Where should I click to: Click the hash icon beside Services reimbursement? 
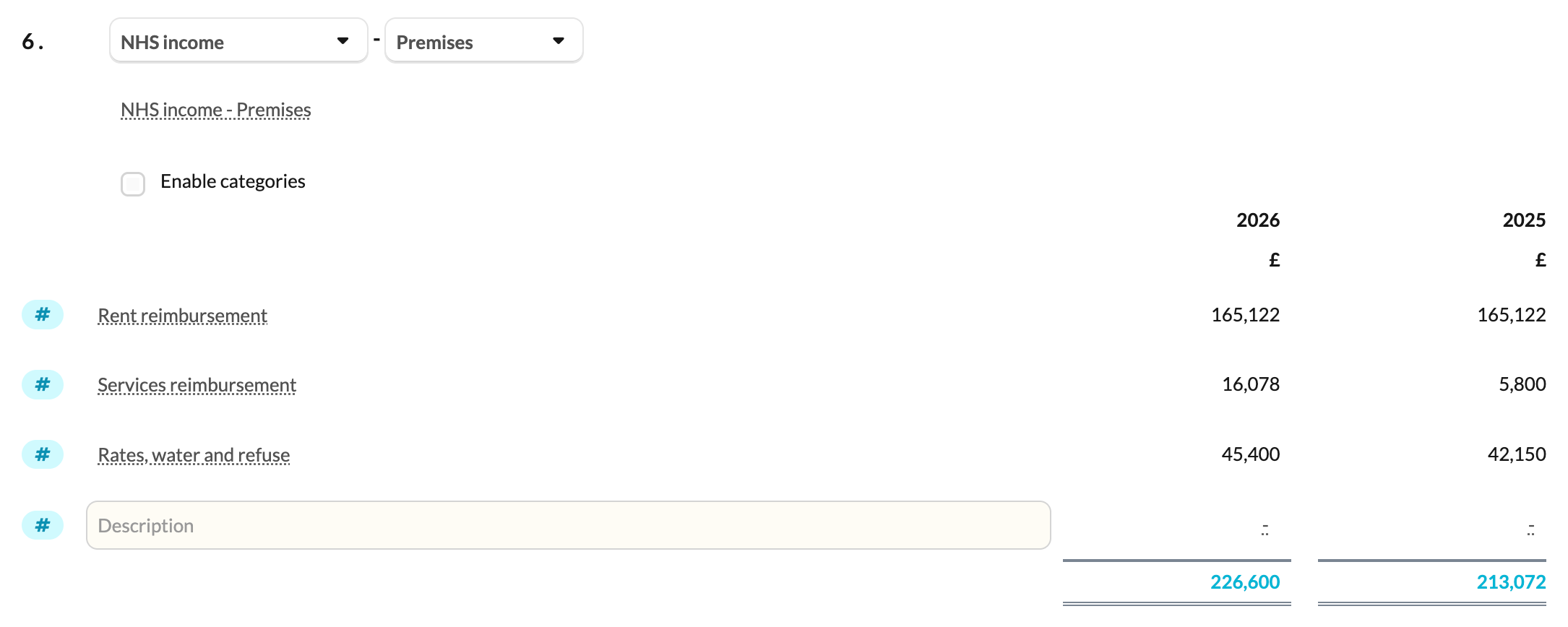[x=43, y=384]
